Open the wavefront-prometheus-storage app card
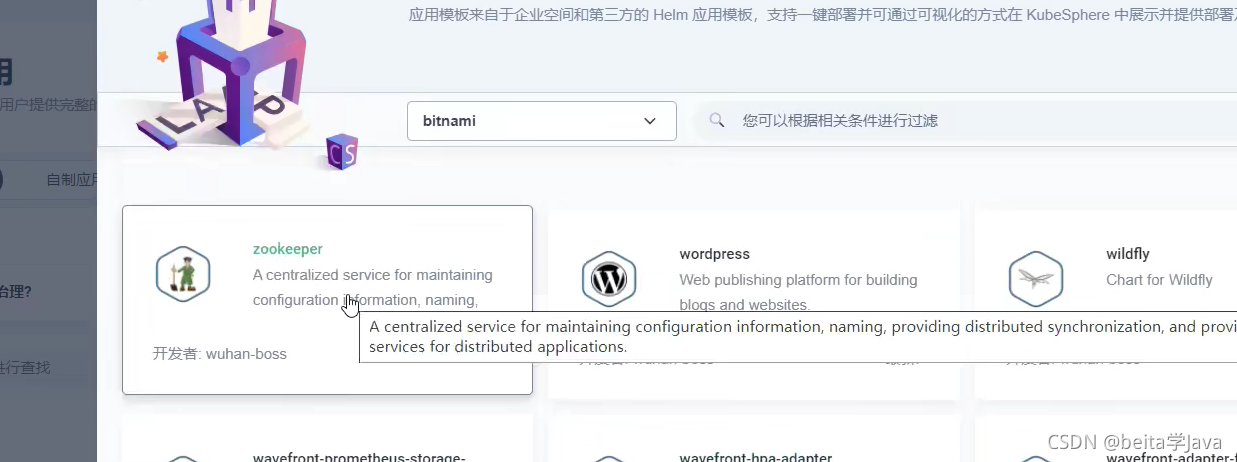The image size is (1237, 462). pos(328,439)
